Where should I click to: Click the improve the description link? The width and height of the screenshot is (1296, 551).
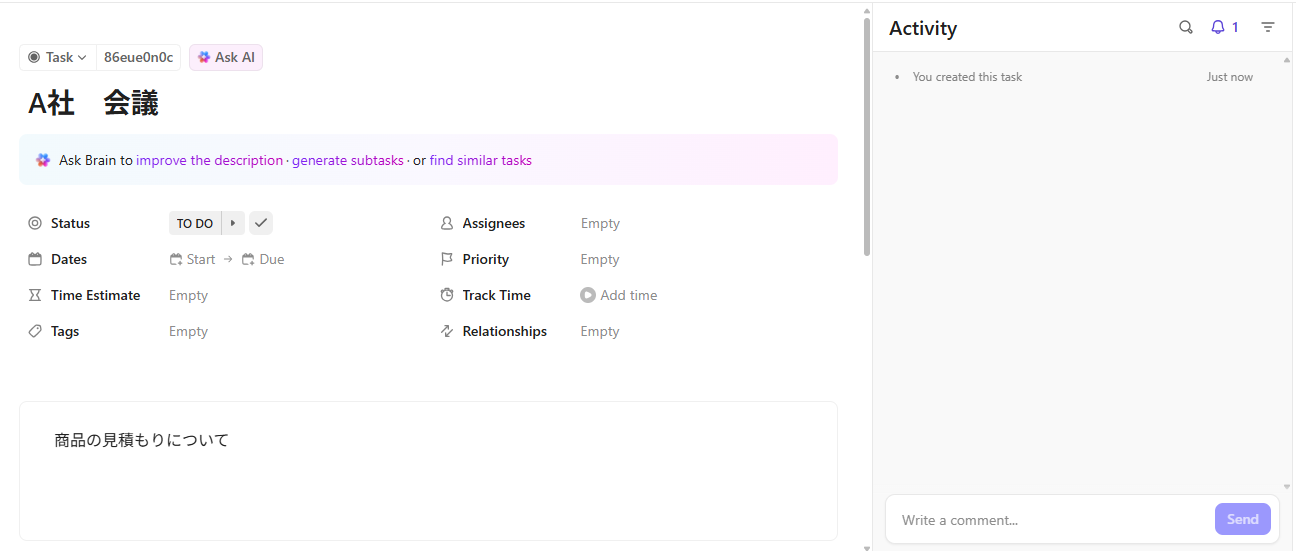(x=210, y=161)
